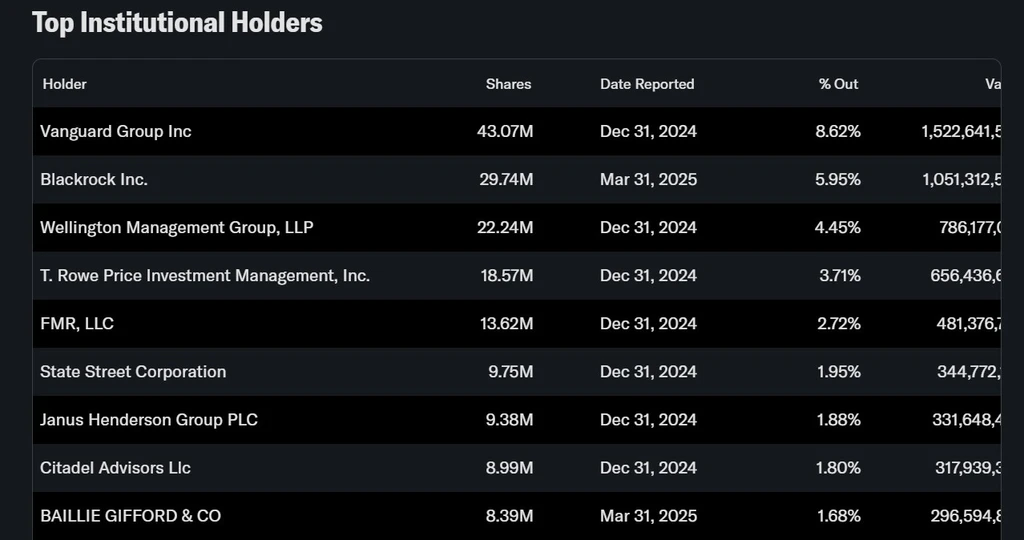Click State Street Corporation holder name
This screenshot has width=1024, height=540.
(133, 371)
